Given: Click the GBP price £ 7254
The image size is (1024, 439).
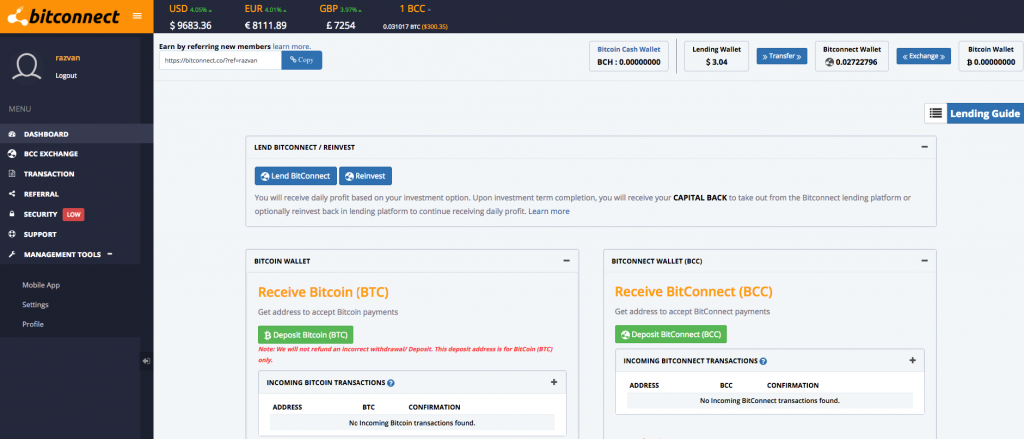Looking at the screenshot, I should pos(340,26).
